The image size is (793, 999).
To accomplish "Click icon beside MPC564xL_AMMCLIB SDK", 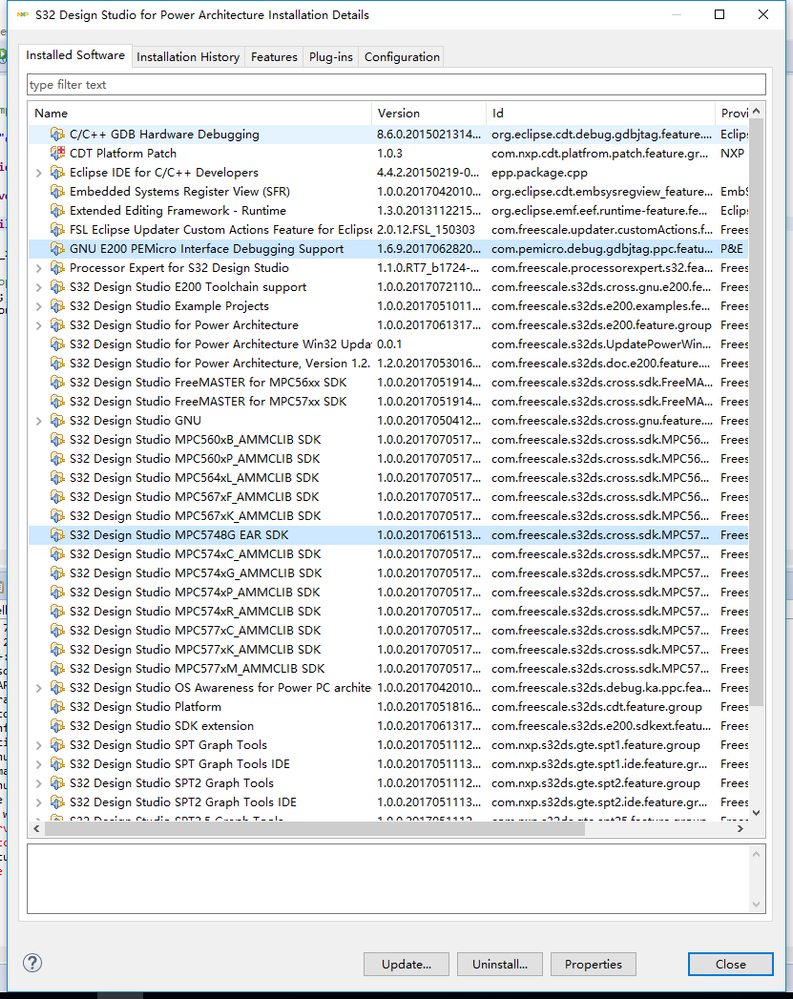I will (57, 478).
